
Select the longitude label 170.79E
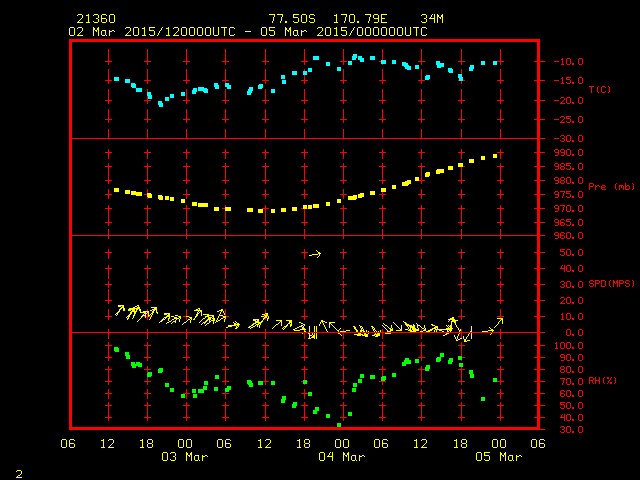pos(360,19)
